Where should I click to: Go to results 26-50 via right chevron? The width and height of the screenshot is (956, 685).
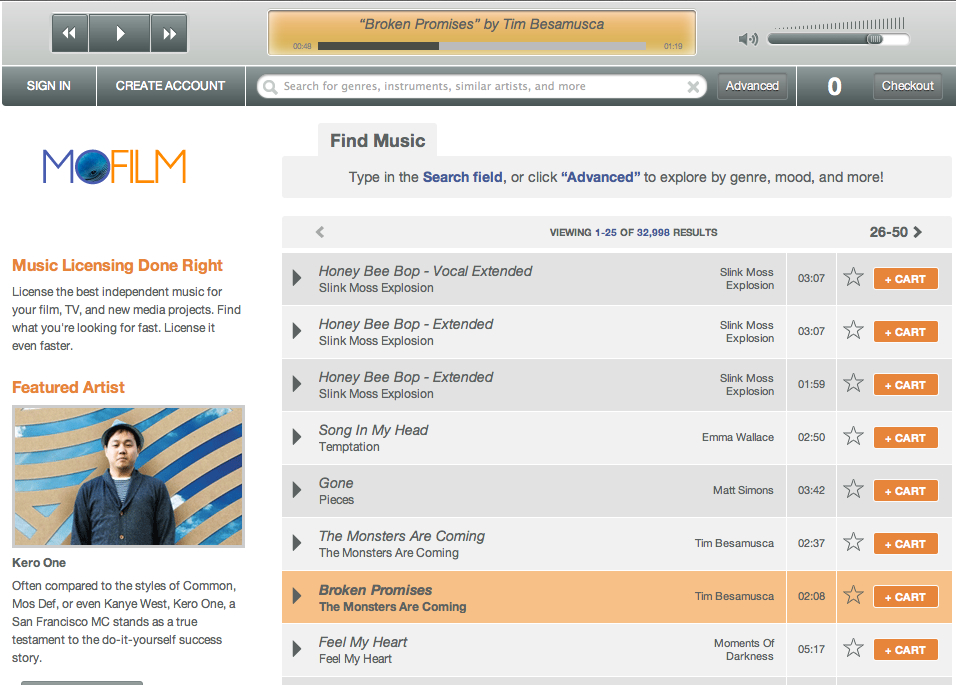pos(920,231)
